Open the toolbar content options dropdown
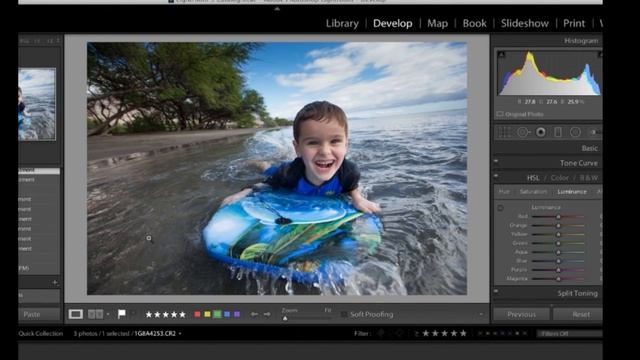 click(x=481, y=314)
